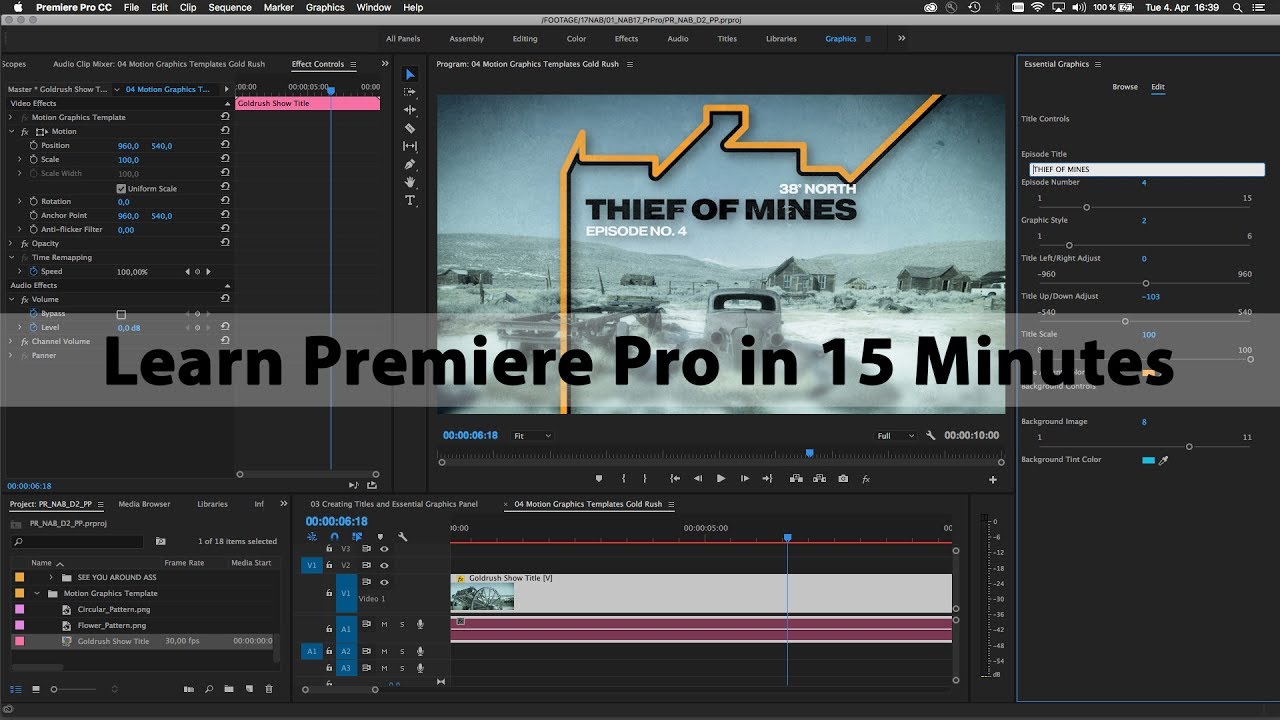The image size is (1280, 720).
Task: Open the program monitor wrench settings
Action: coord(931,436)
